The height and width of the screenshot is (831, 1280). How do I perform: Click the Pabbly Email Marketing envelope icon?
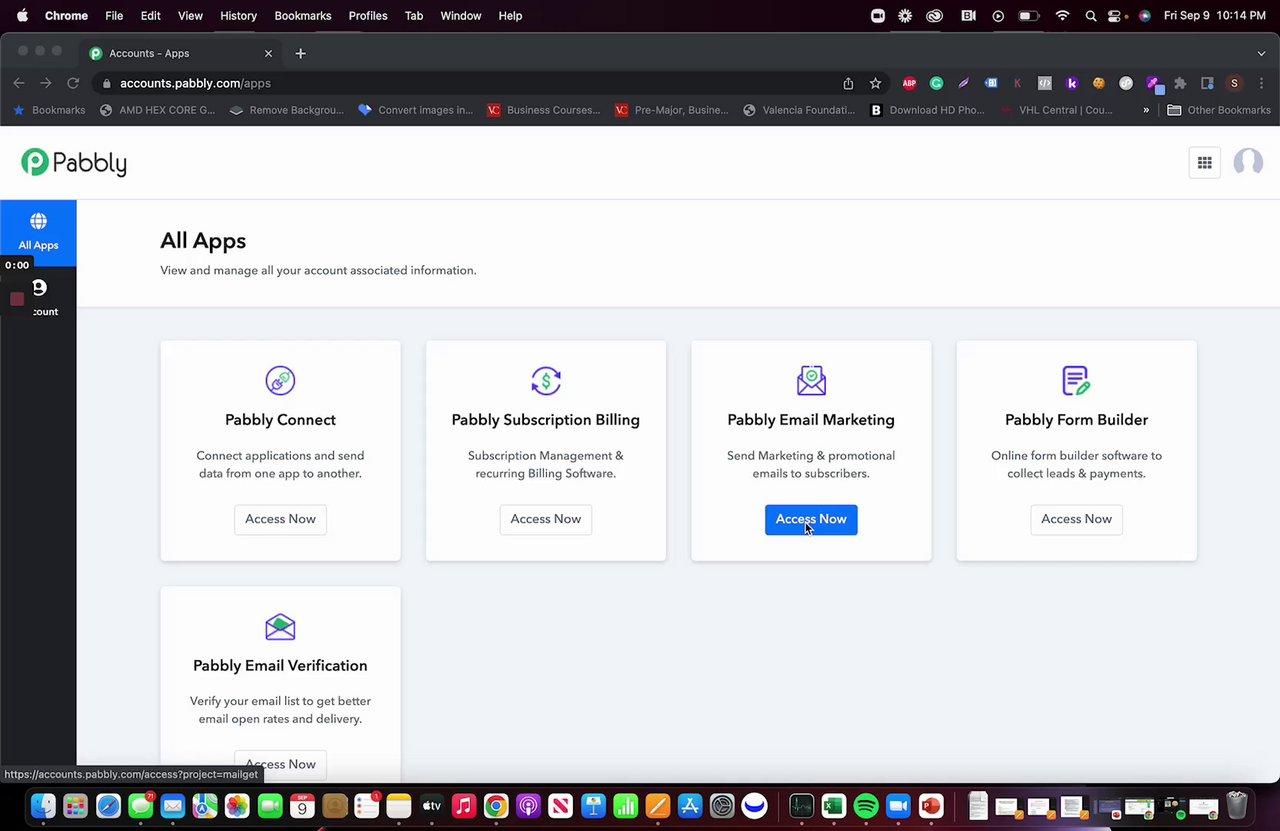click(x=811, y=380)
